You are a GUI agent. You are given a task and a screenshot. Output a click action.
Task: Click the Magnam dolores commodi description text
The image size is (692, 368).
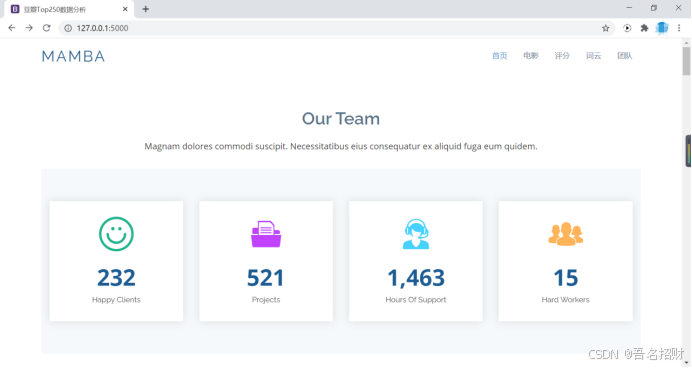pyautogui.click(x=341, y=146)
